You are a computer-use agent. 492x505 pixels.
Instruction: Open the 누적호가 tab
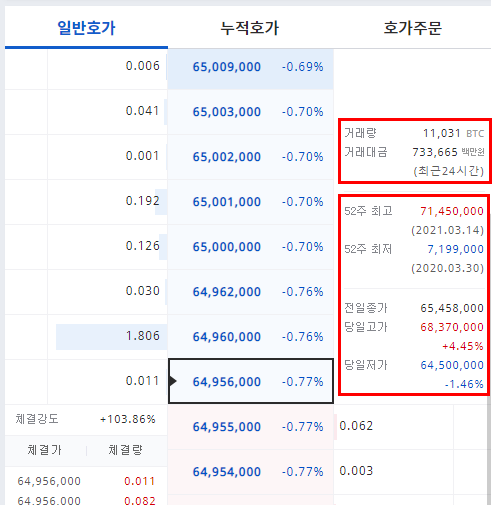250,28
